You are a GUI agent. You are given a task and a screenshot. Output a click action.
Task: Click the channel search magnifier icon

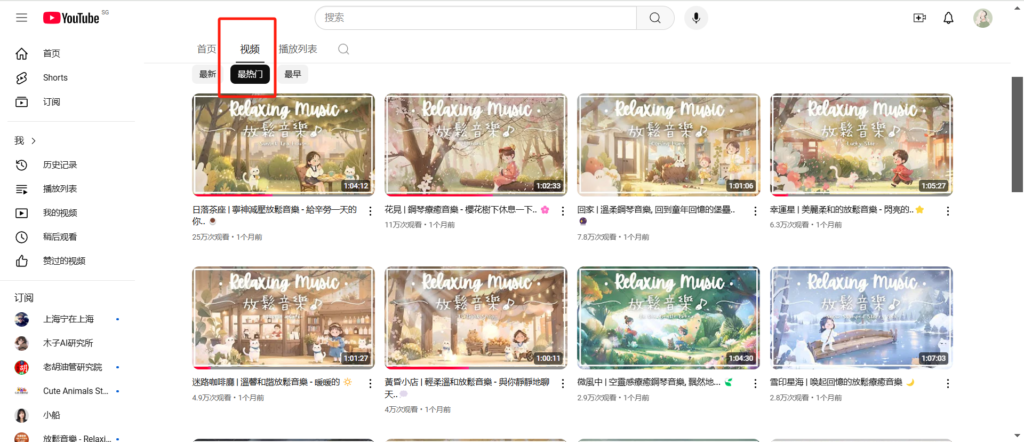tap(344, 49)
